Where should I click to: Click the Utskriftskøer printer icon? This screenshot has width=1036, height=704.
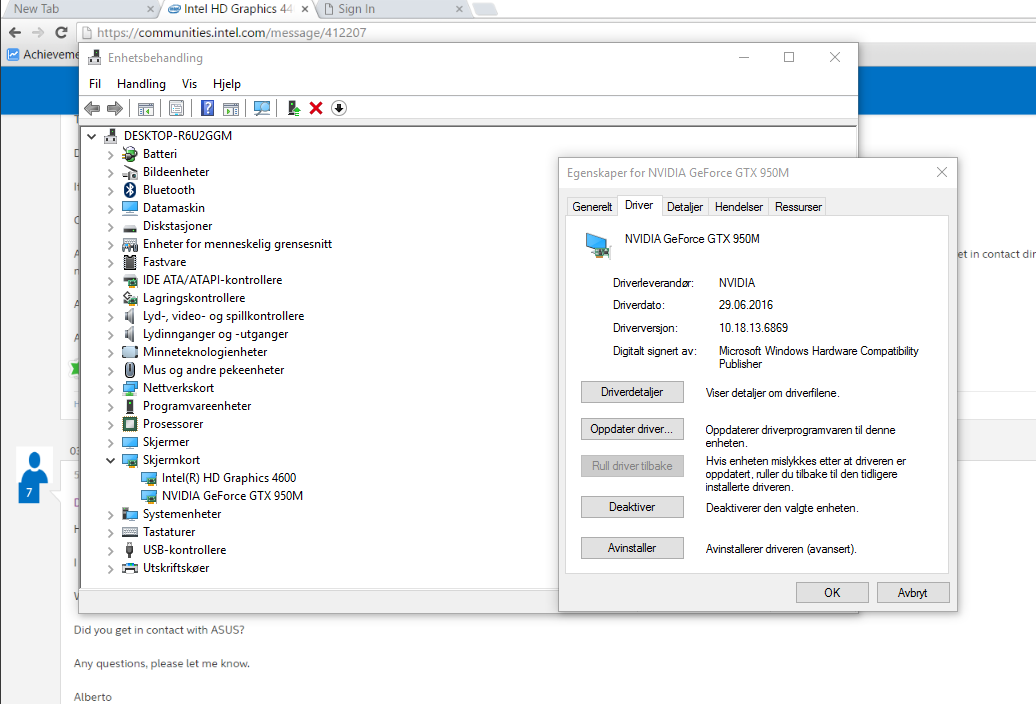coord(130,568)
